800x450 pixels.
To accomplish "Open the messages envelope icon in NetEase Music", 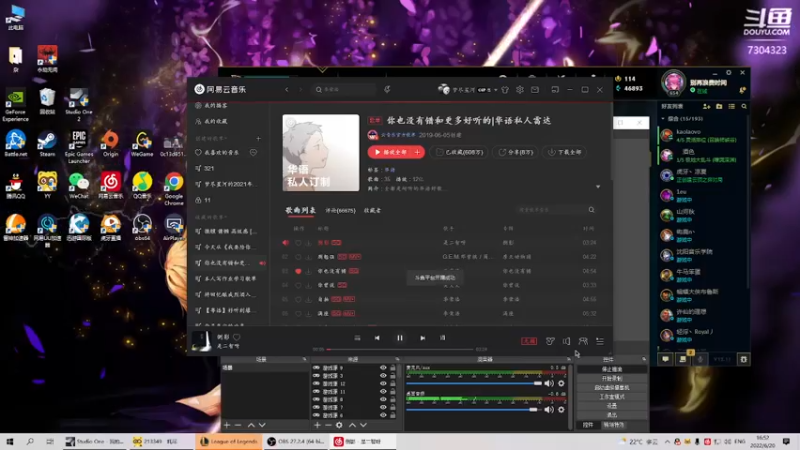I will pyautogui.click(x=535, y=90).
